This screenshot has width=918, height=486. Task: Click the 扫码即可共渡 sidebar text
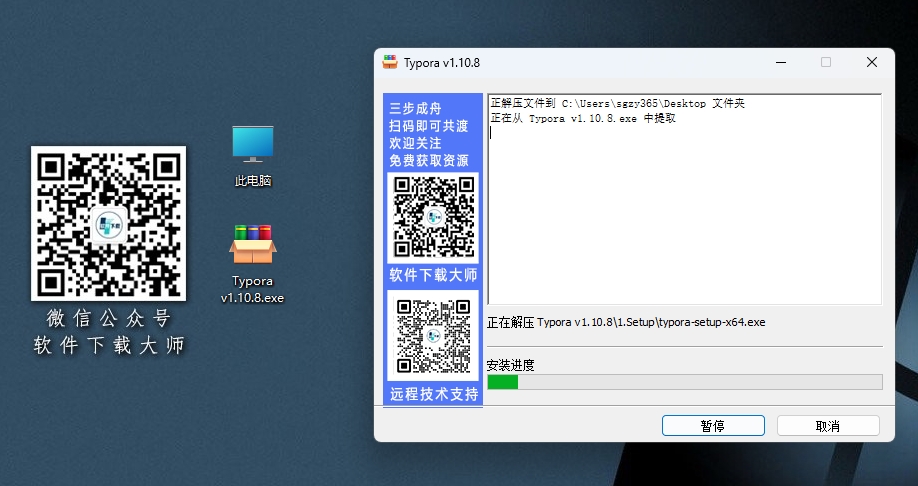coord(429,126)
